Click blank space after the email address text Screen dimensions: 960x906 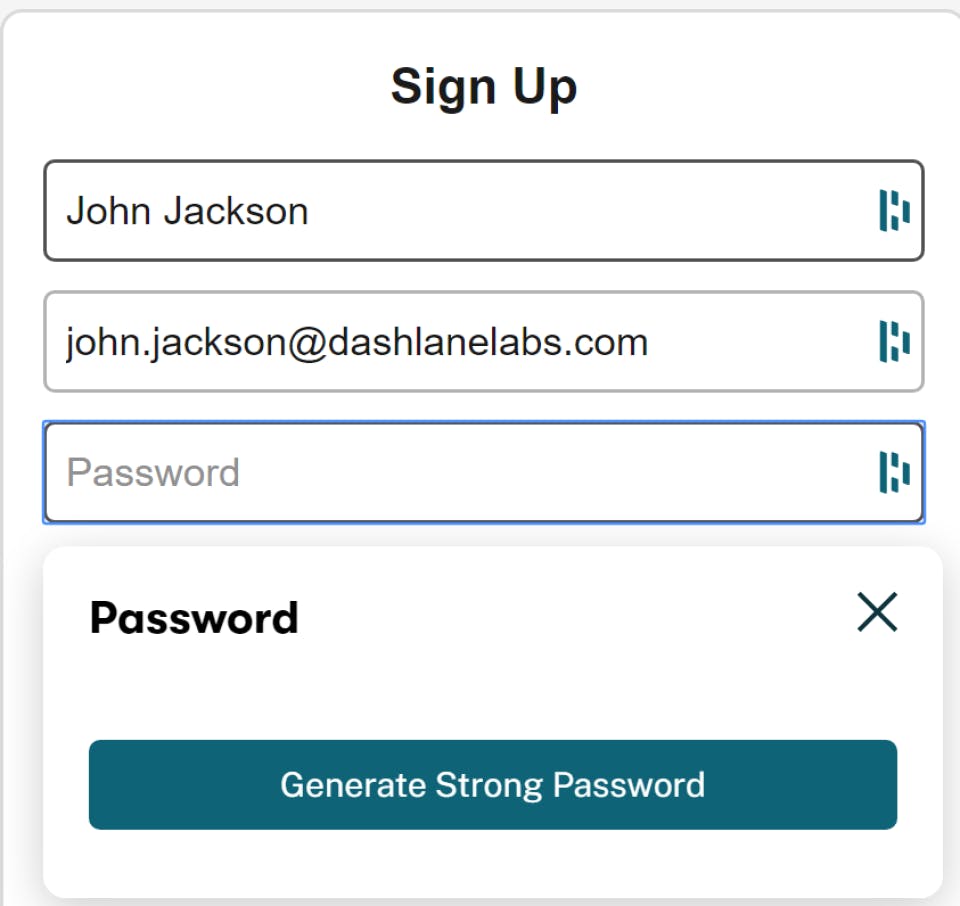pyautogui.click(x=760, y=342)
